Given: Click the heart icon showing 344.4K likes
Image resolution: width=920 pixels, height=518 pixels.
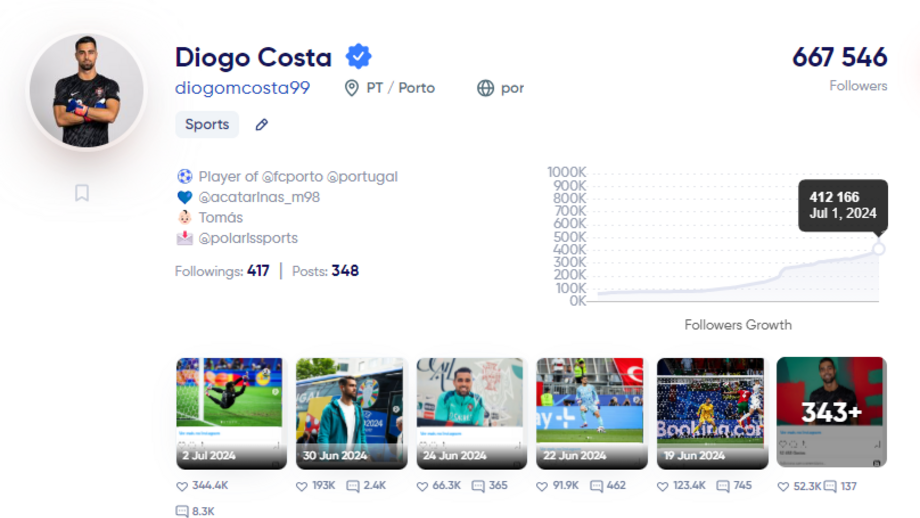Looking at the screenshot, I should (x=182, y=487).
